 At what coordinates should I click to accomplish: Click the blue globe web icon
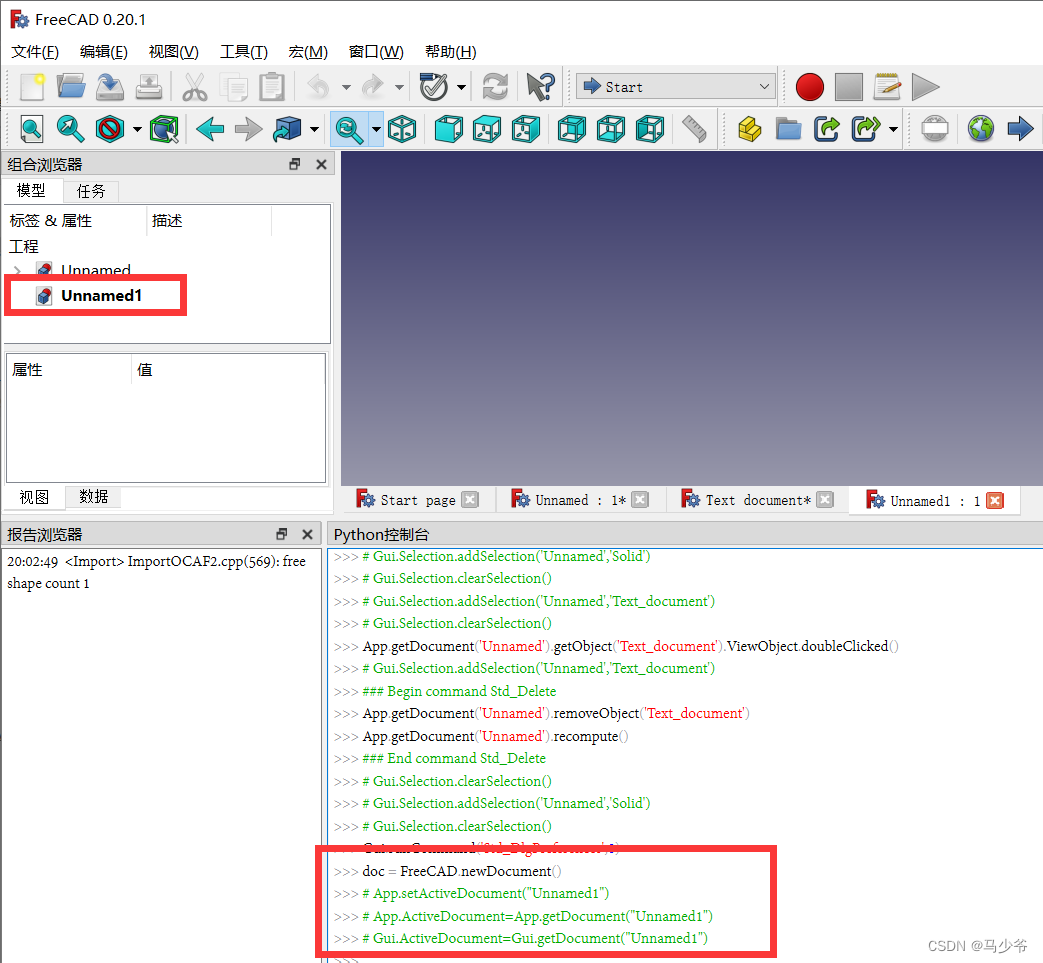click(979, 129)
